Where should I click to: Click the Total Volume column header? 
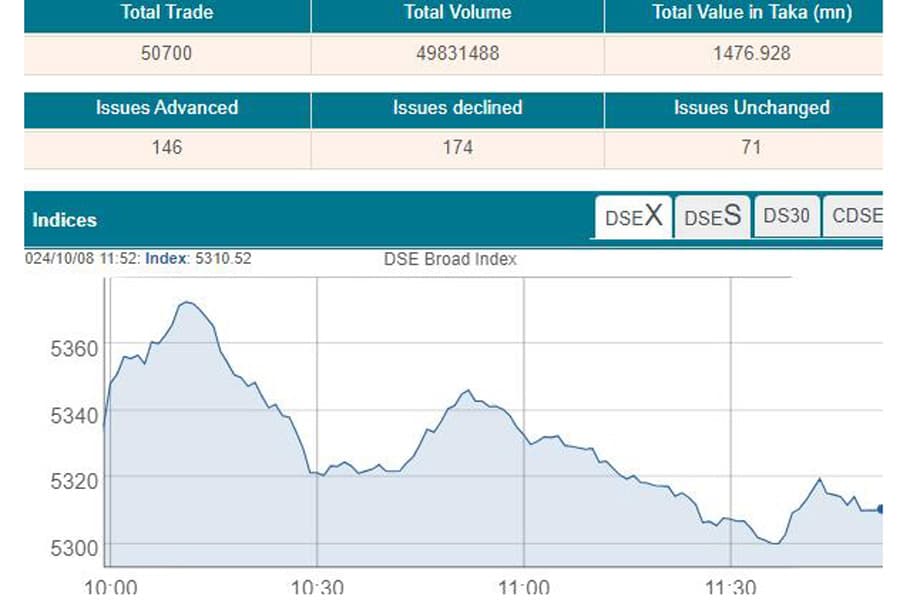coord(457,14)
